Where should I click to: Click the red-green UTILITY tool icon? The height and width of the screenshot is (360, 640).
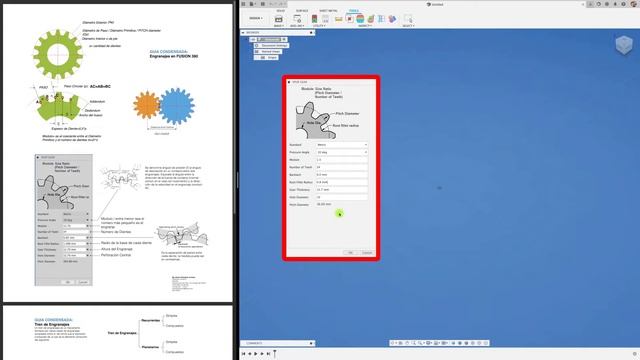tap(314, 19)
